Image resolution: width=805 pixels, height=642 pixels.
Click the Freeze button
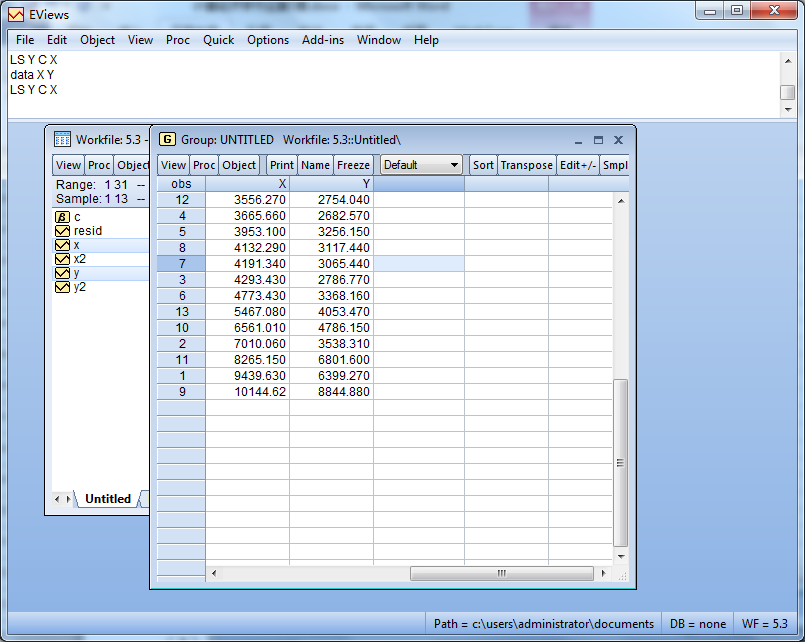tap(353, 165)
